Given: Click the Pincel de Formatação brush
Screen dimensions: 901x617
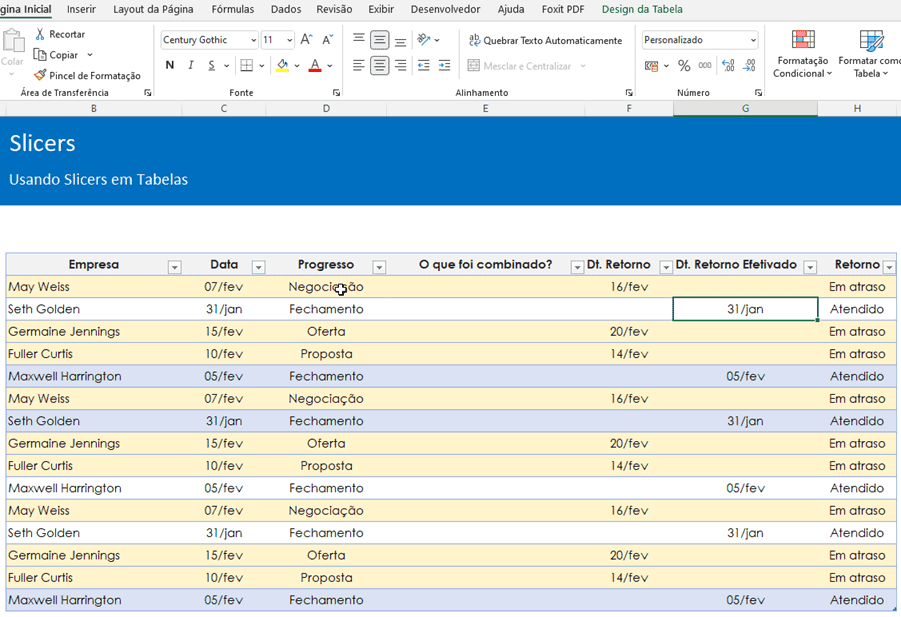Looking at the screenshot, I should pyautogui.click(x=40, y=75).
